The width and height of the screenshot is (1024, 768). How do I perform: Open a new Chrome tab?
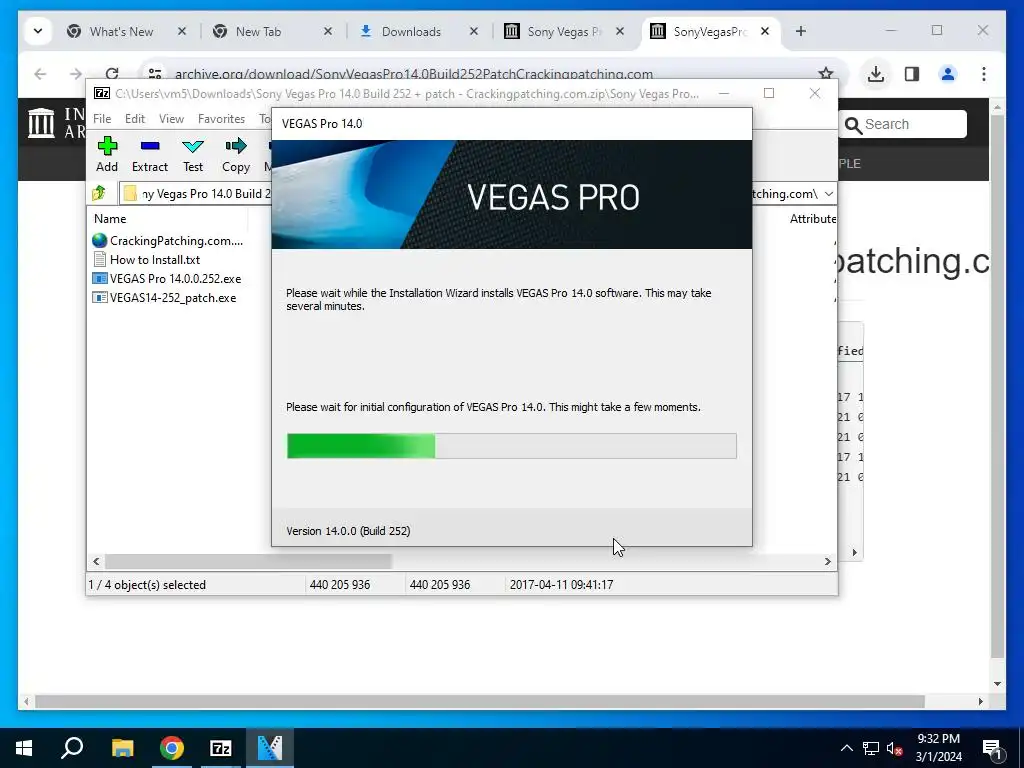tap(801, 31)
